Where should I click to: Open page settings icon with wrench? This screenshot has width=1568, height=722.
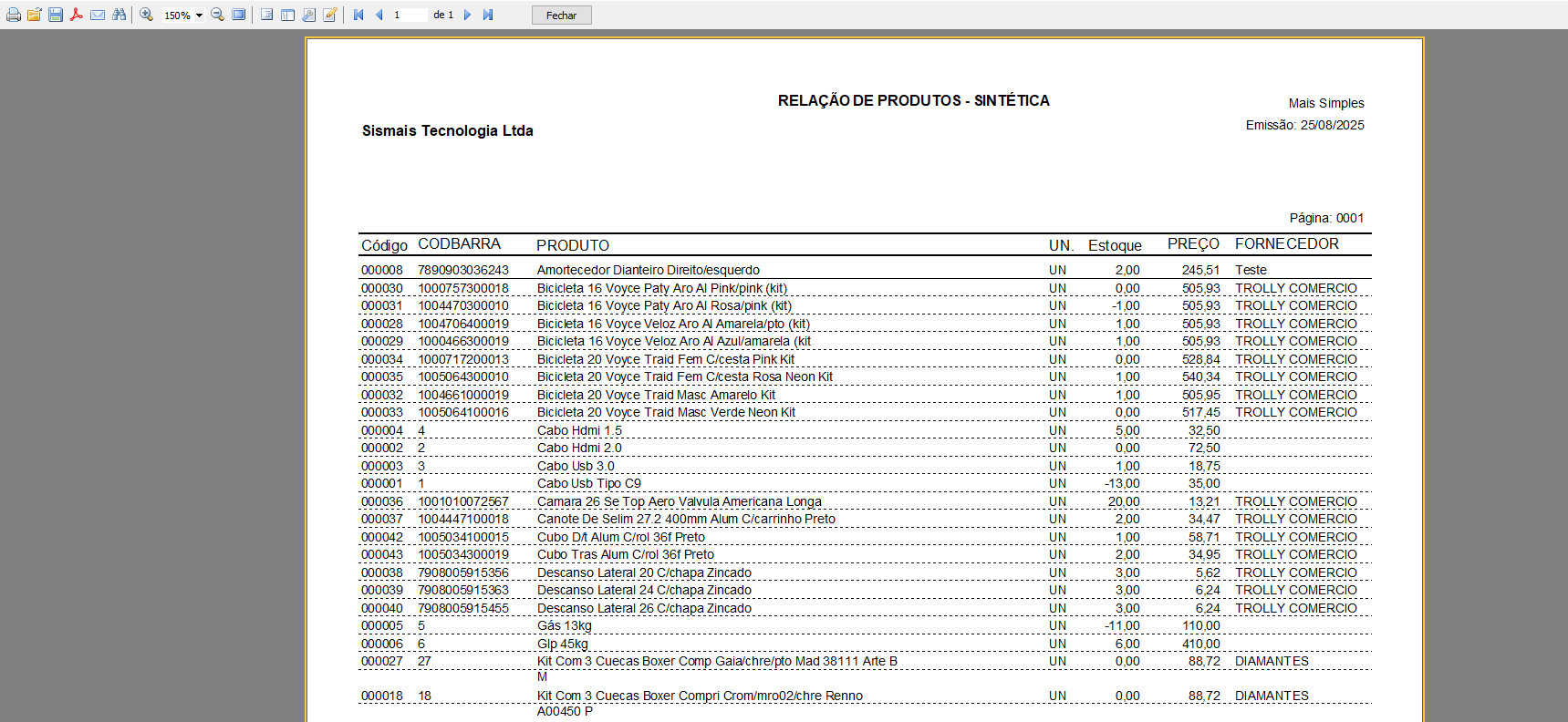[309, 15]
